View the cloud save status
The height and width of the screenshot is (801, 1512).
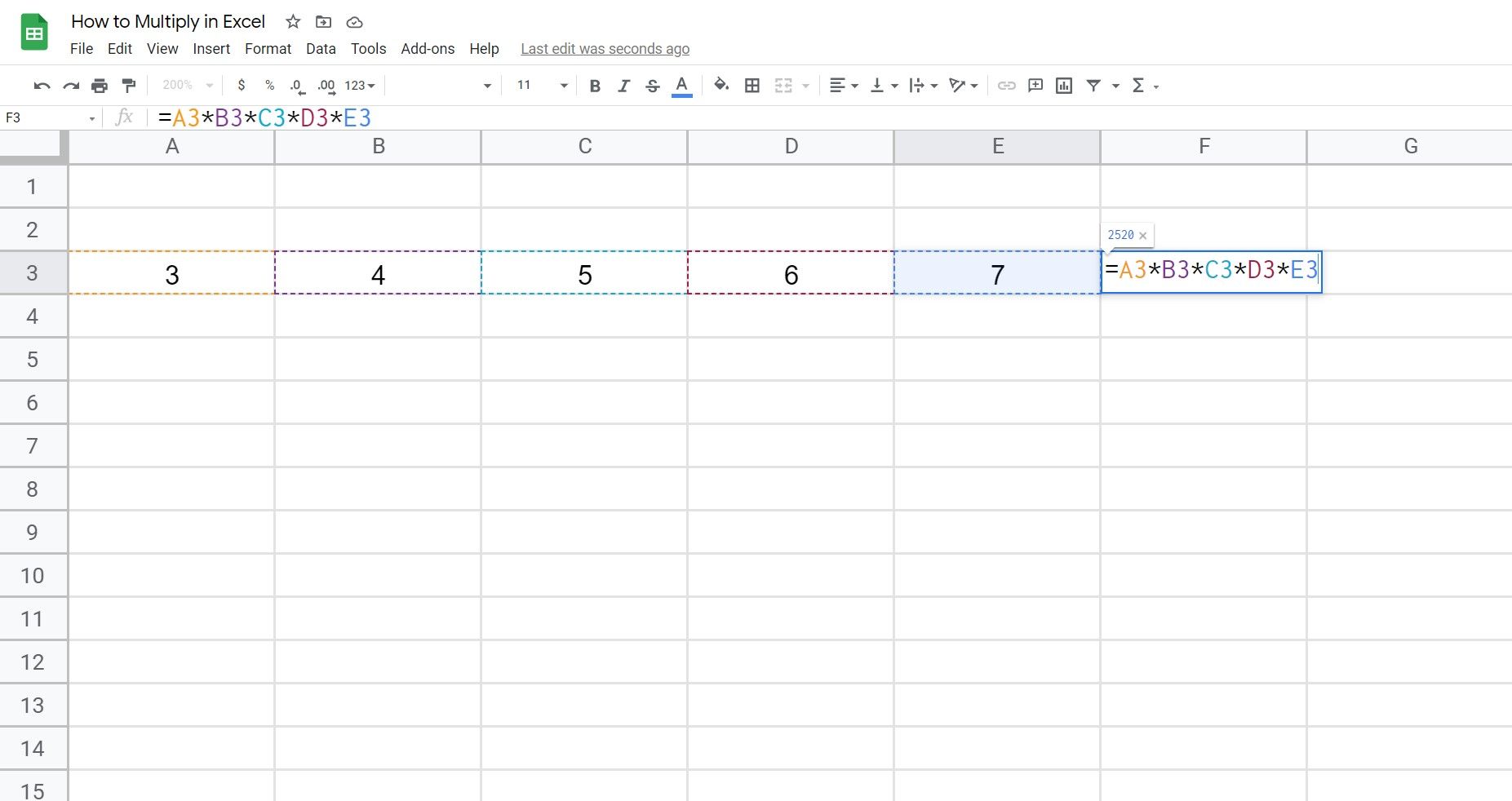click(354, 22)
